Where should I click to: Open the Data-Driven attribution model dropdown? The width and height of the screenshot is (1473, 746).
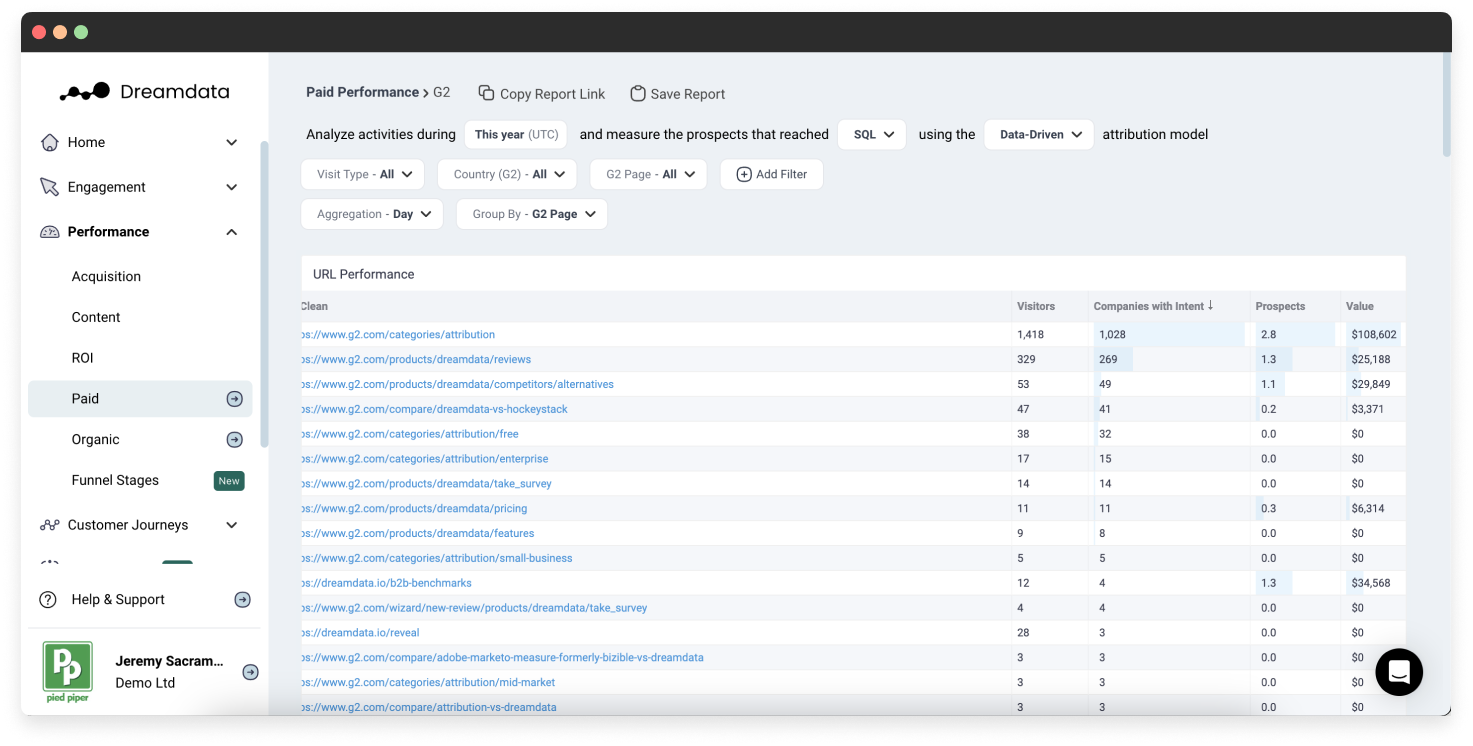click(x=1039, y=135)
